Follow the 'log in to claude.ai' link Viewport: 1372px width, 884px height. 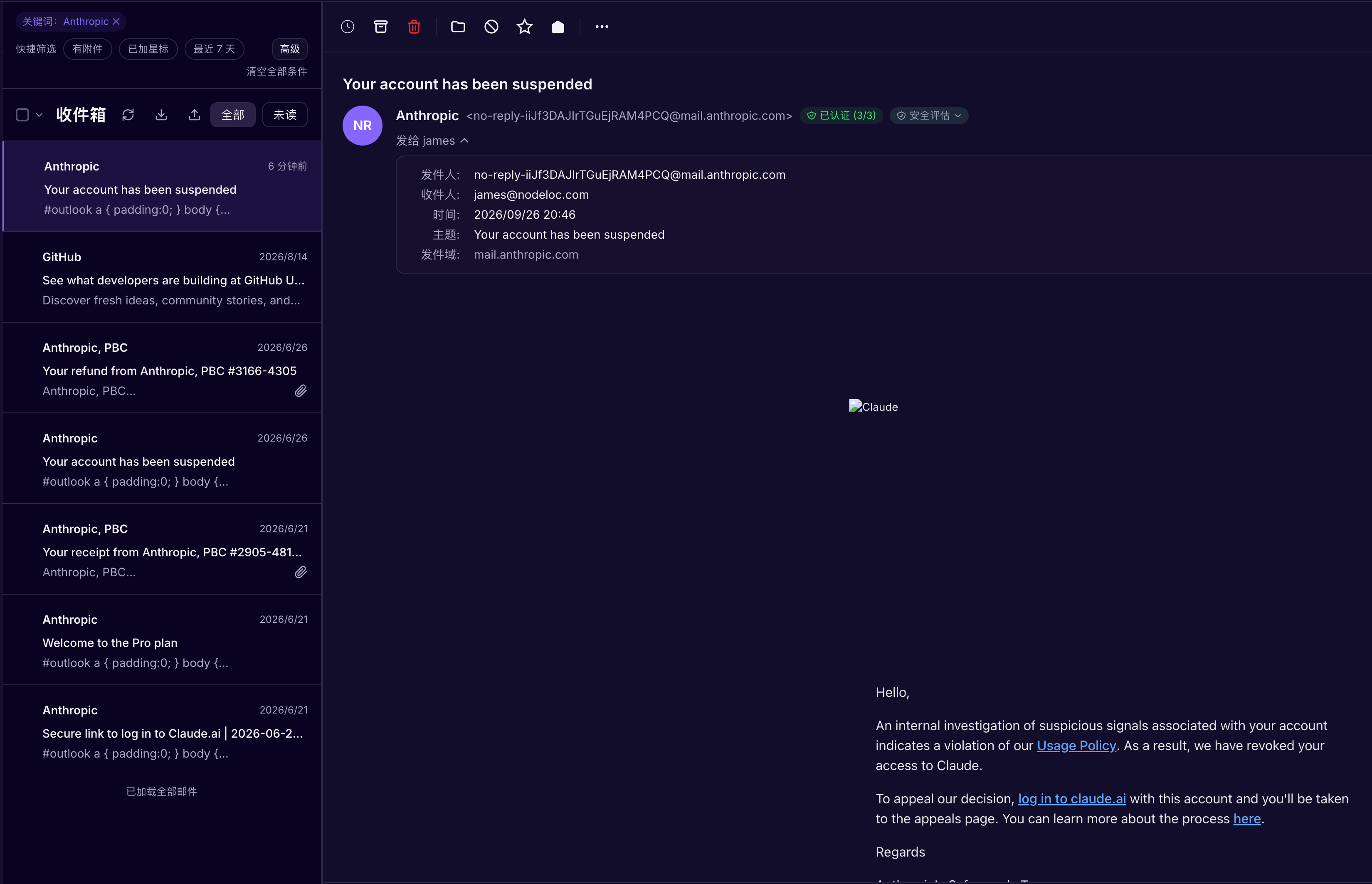(1071, 799)
